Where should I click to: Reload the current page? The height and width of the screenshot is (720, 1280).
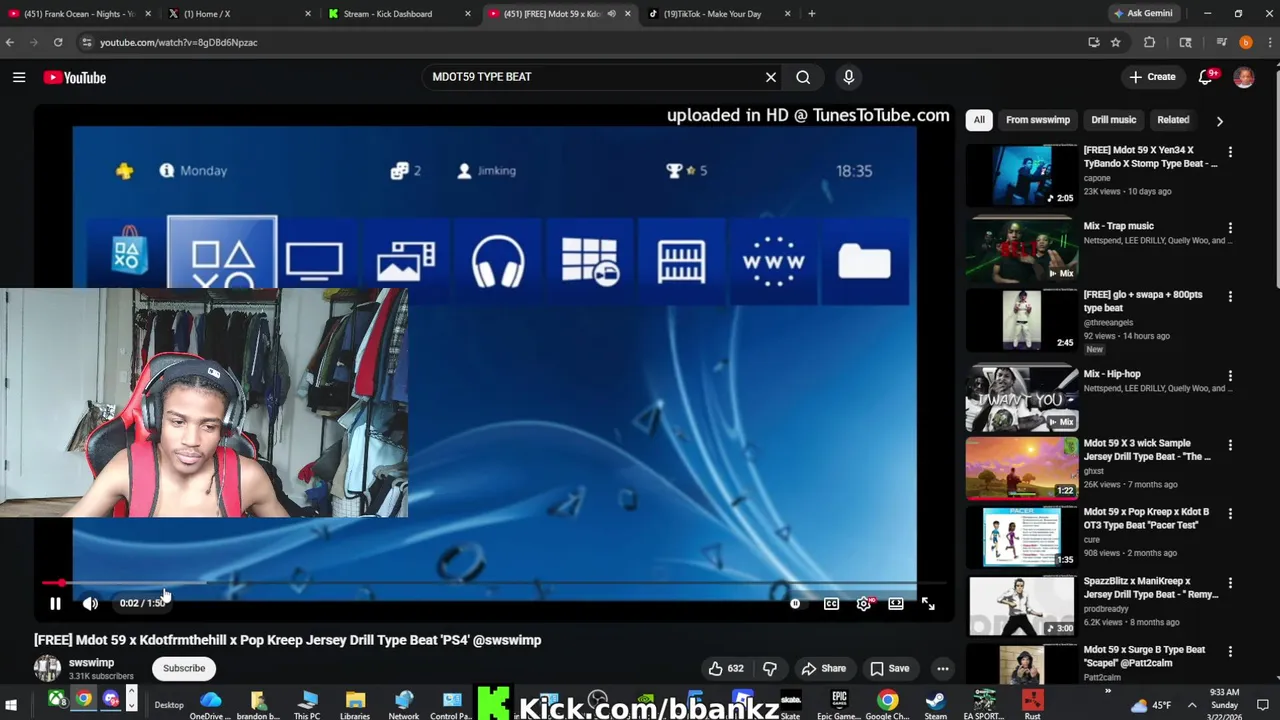pyautogui.click(x=58, y=42)
